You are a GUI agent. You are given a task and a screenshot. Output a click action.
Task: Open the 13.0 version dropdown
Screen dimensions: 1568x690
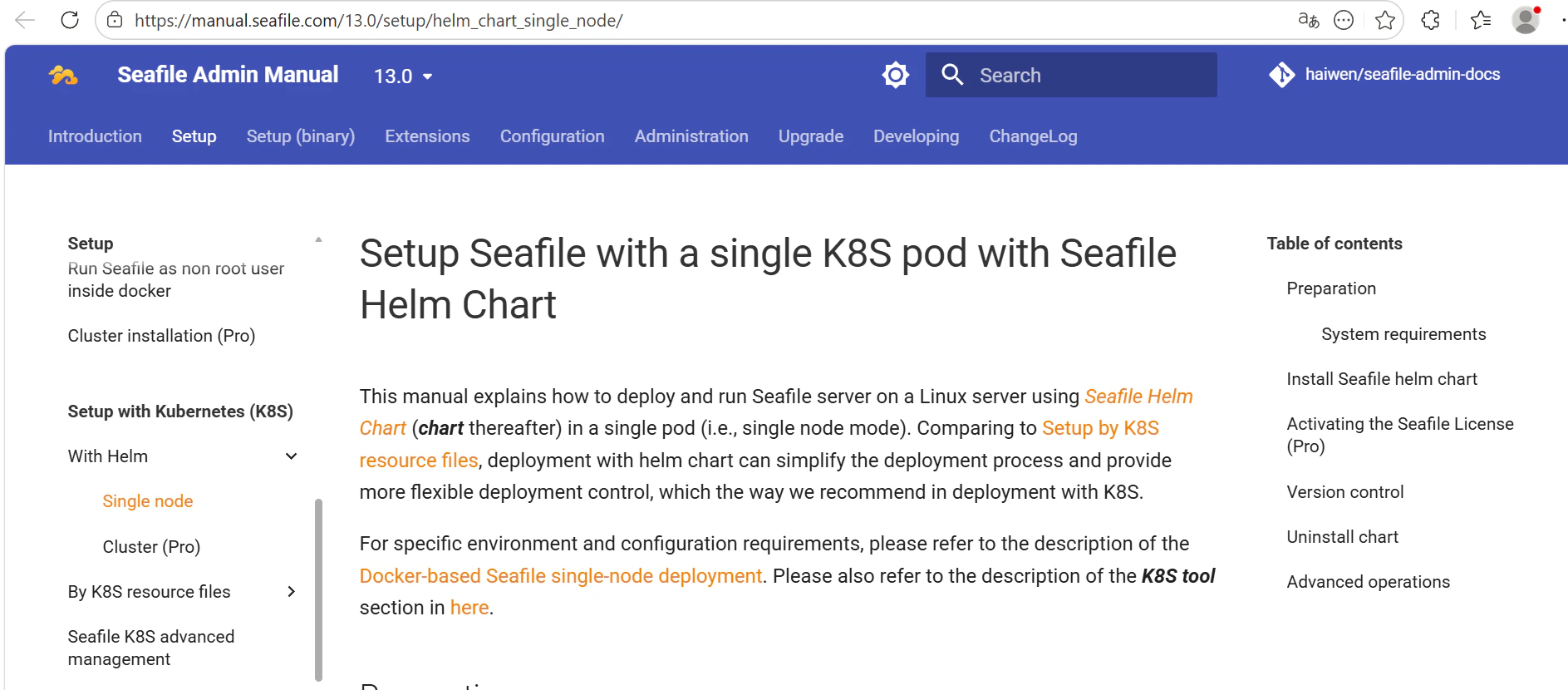pyautogui.click(x=403, y=76)
